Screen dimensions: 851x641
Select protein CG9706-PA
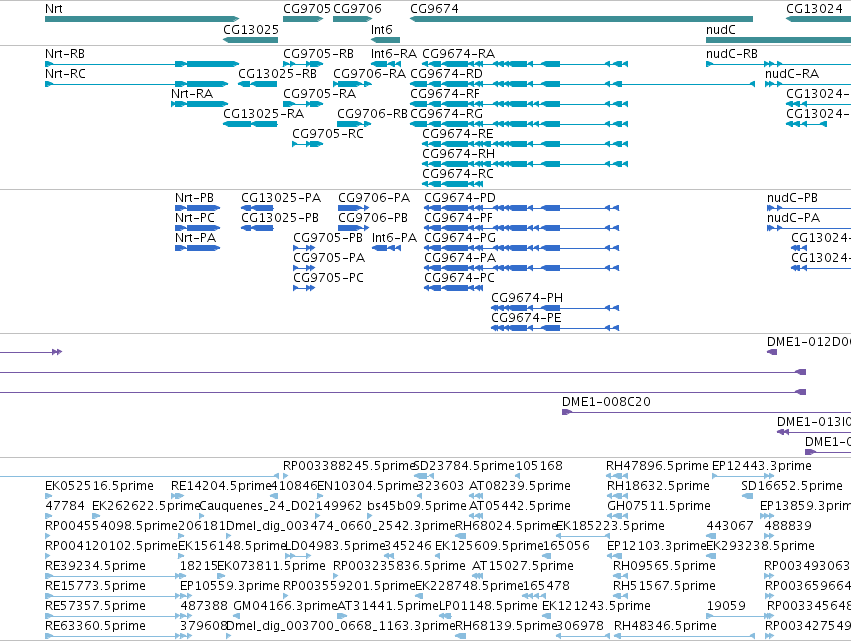[x=374, y=198]
